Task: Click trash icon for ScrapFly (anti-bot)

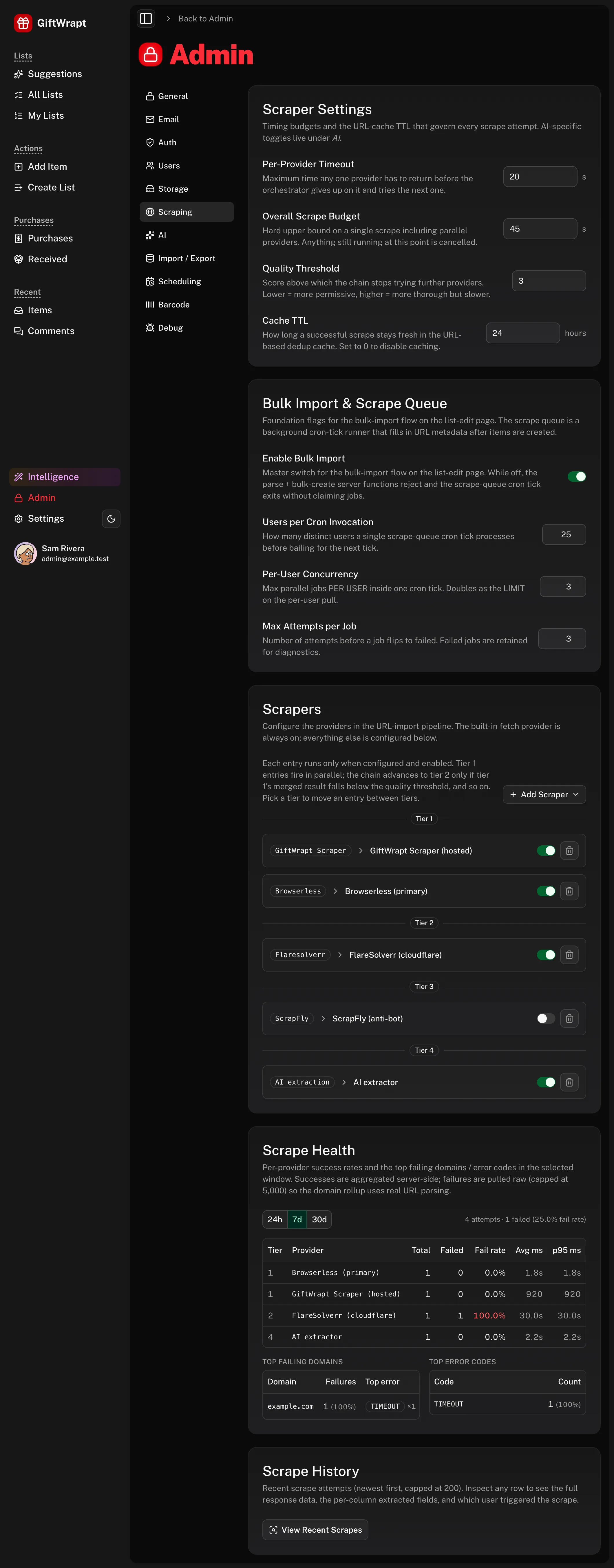Action: 569,1018
